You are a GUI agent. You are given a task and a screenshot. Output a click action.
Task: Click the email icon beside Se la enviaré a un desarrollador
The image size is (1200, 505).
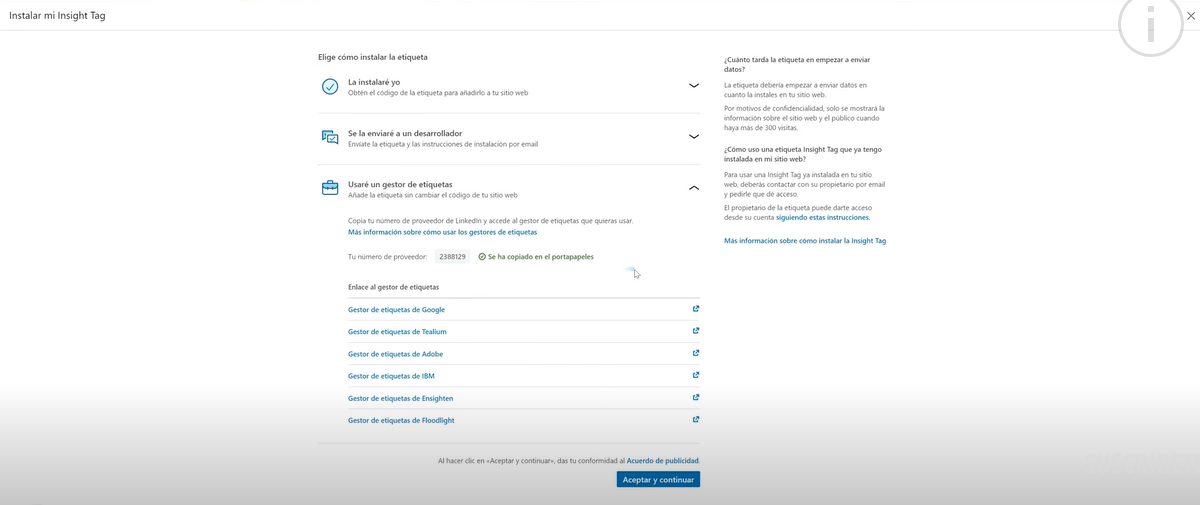point(330,138)
